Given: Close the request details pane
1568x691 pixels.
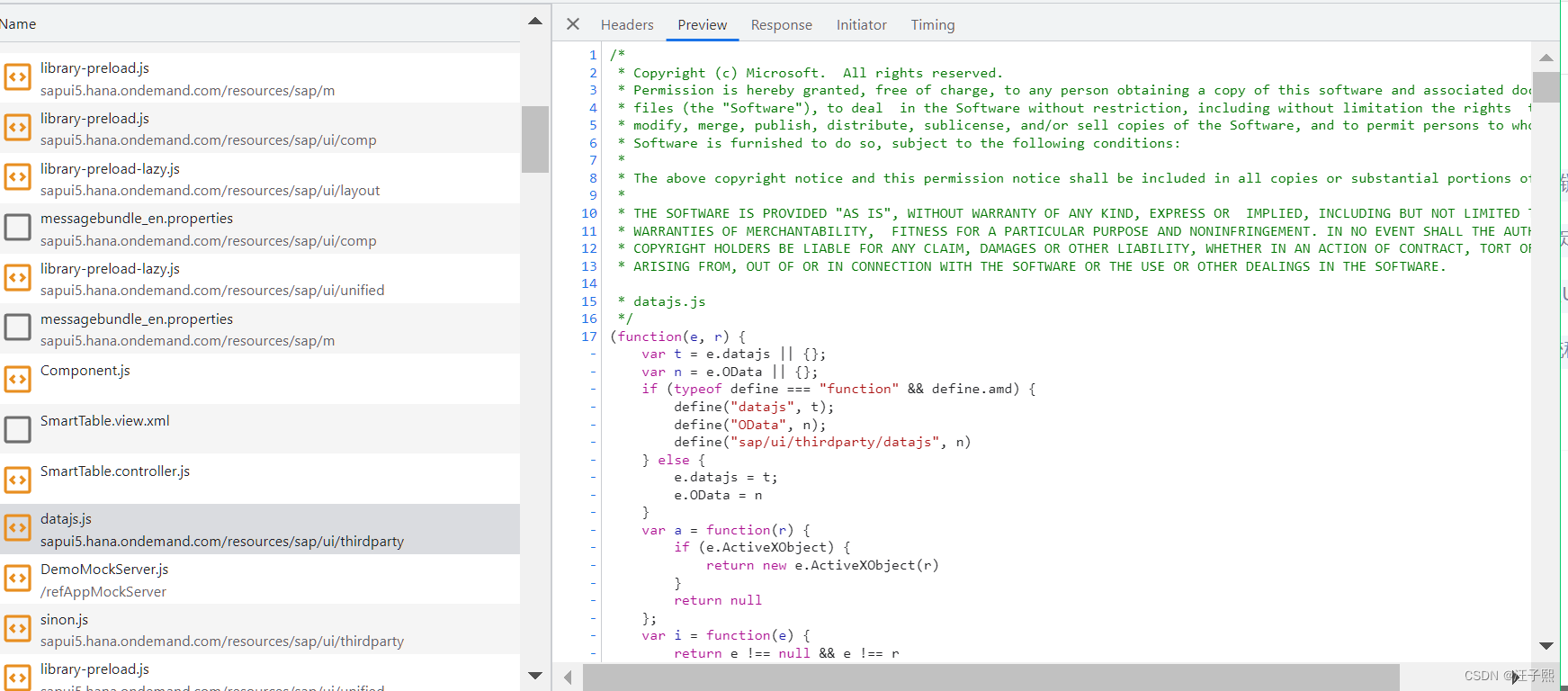Looking at the screenshot, I should [x=573, y=24].
